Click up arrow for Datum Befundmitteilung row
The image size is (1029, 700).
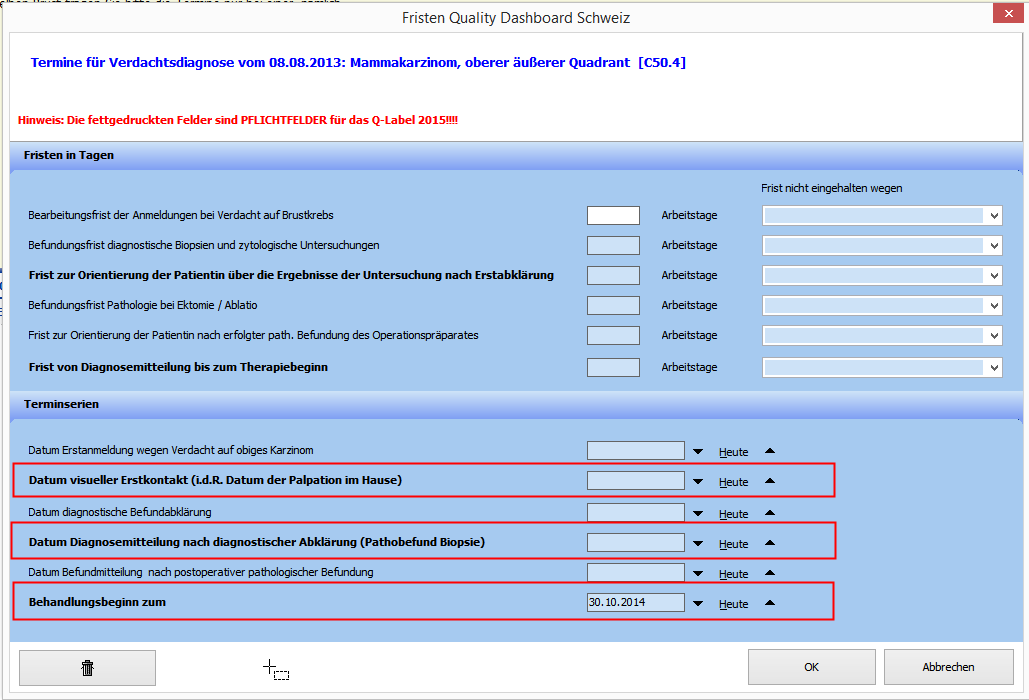[770, 573]
